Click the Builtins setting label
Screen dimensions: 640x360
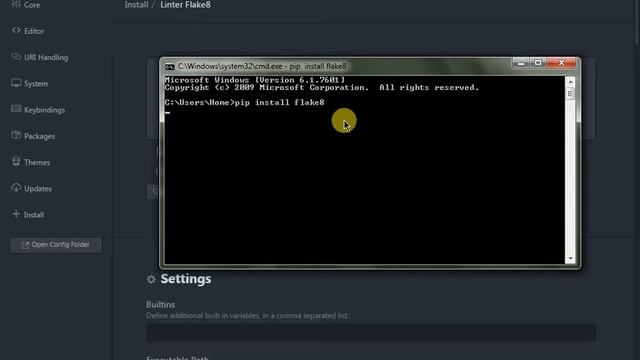click(160, 305)
